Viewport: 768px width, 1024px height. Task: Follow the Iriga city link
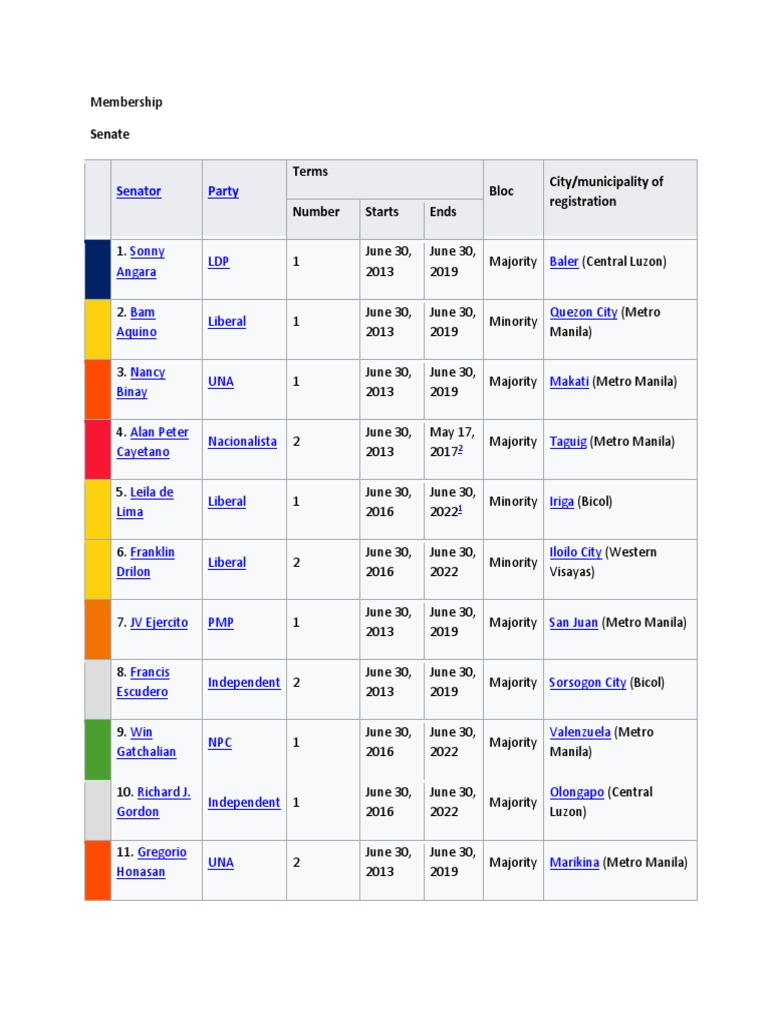(562, 502)
